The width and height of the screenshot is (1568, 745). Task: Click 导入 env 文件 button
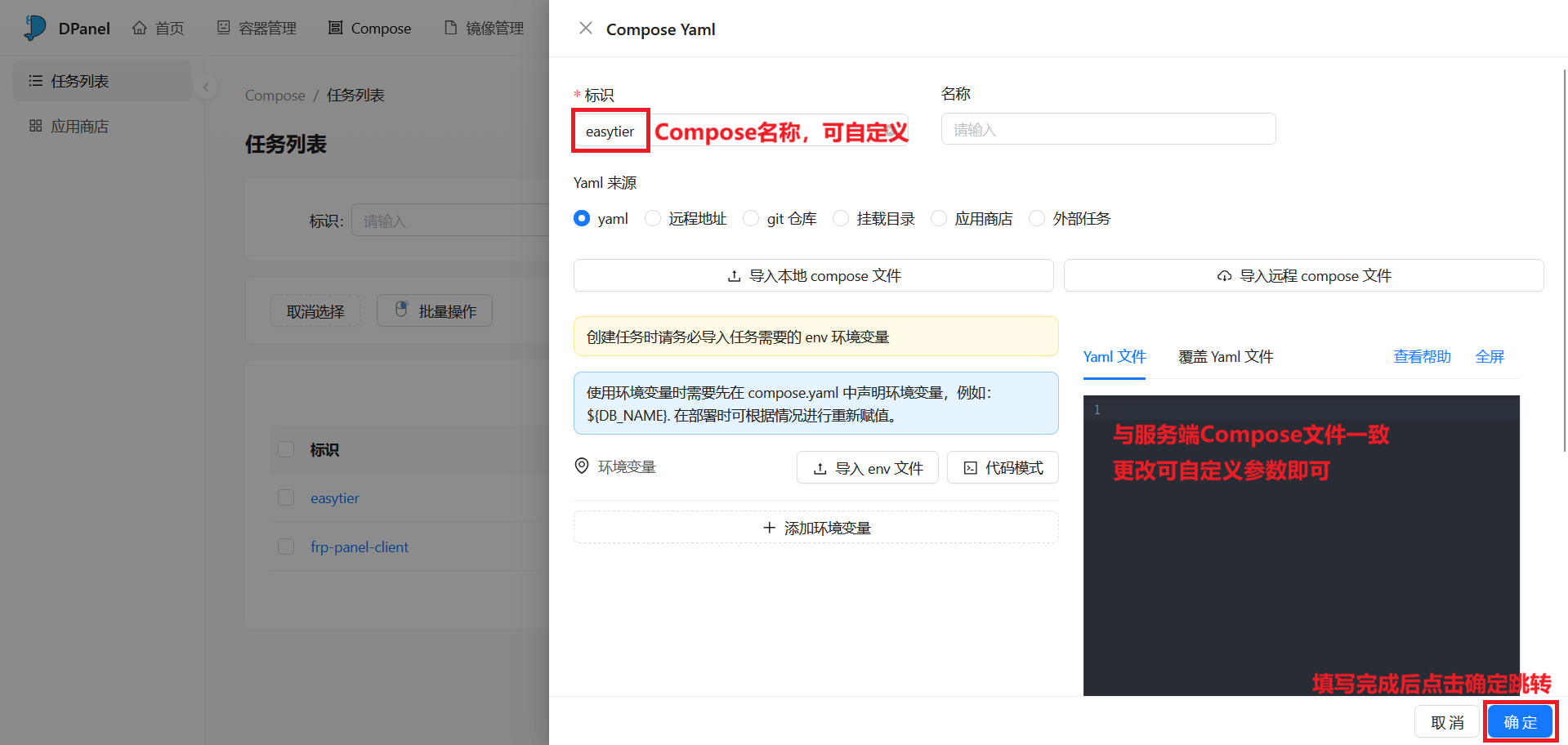click(x=868, y=468)
